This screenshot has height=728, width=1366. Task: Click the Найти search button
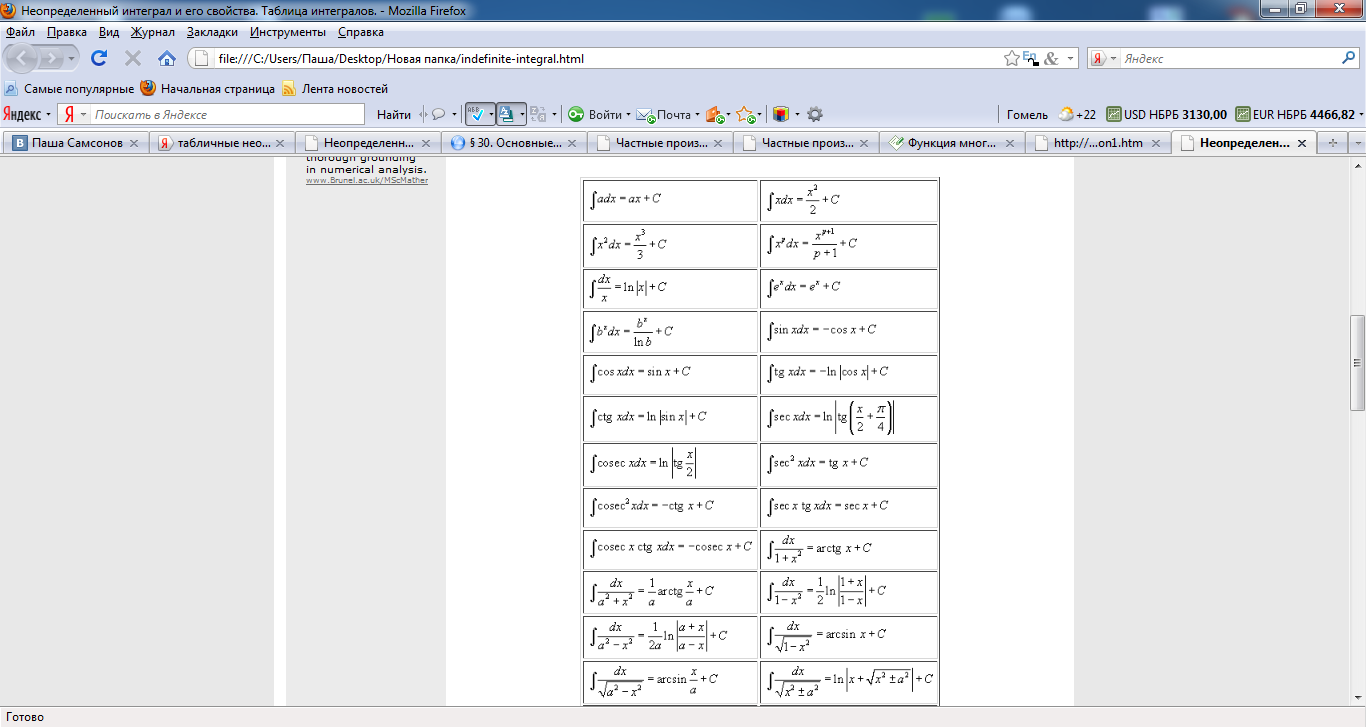pos(394,114)
